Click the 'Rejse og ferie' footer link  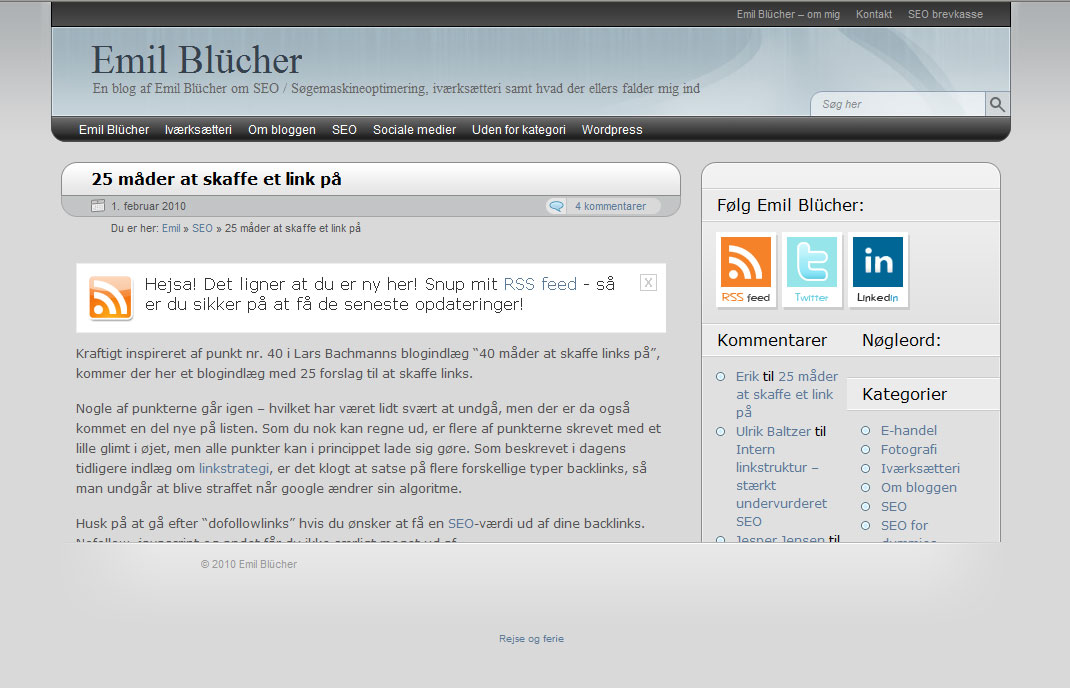pyautogui.click(x=531, y=639)
